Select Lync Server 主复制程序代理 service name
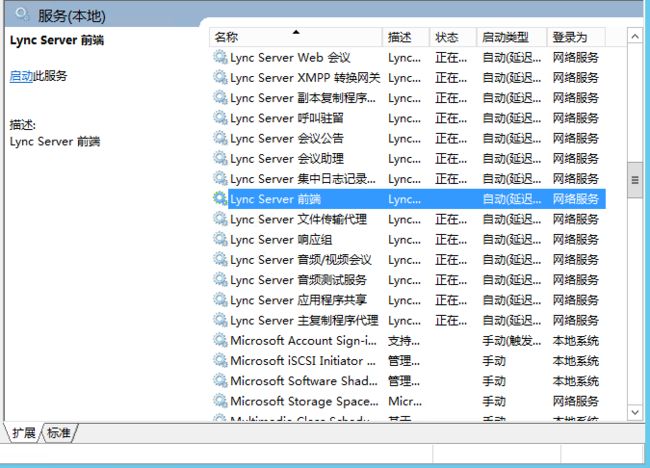The image size is (650, 468). pyautogui.click(x=304, y=320)
